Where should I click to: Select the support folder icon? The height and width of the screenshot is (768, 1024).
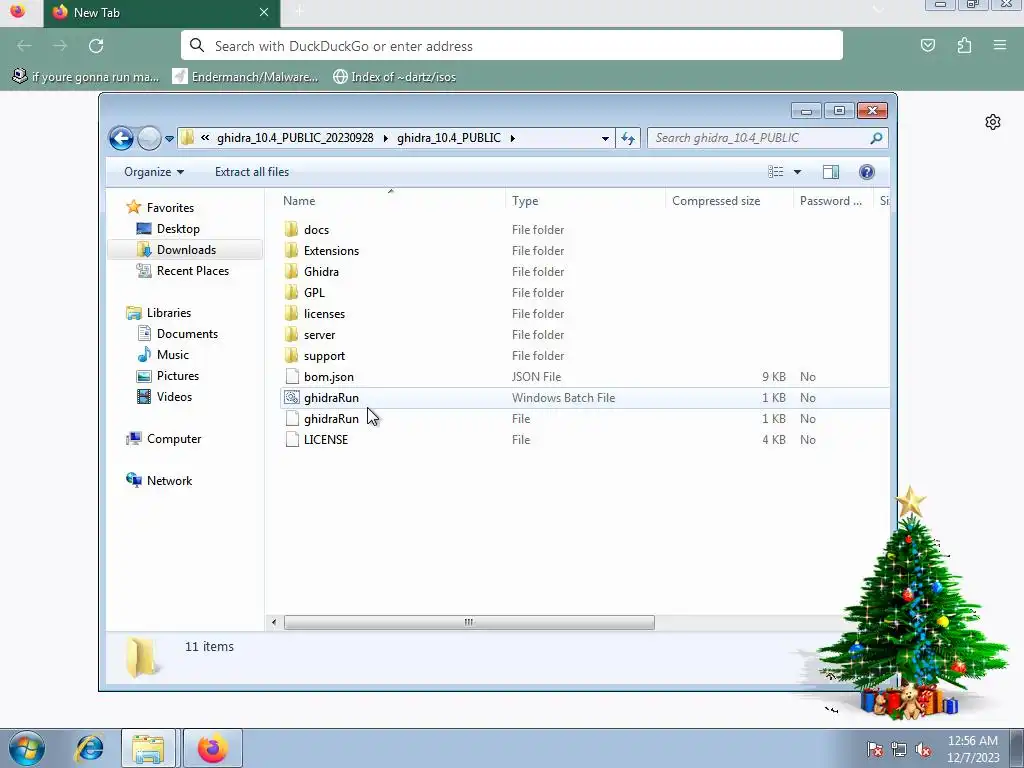[292, 356]
